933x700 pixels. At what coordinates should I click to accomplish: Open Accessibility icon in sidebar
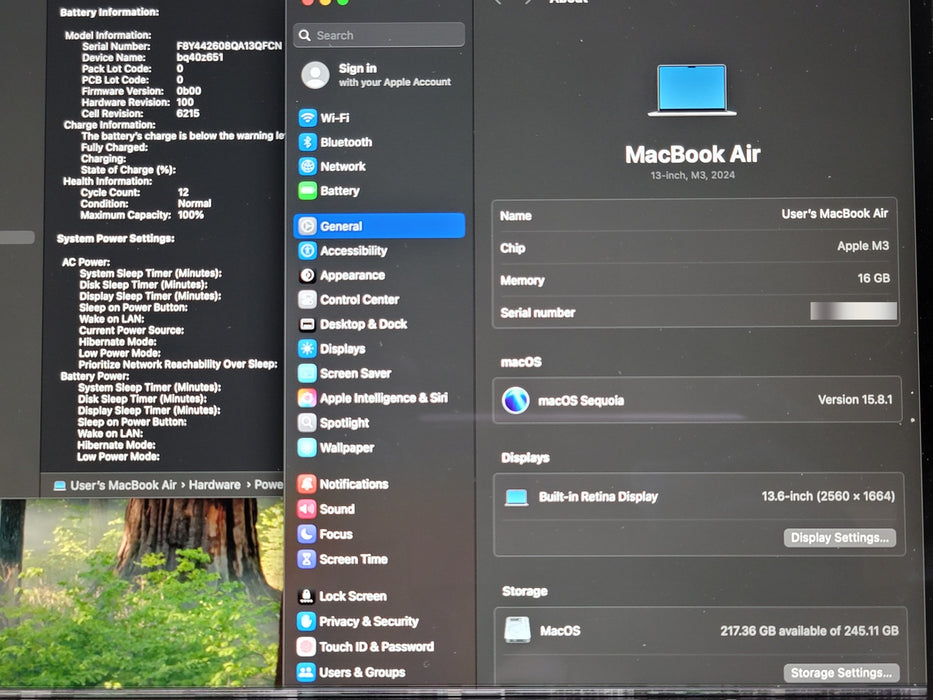[x=307, y=251]
